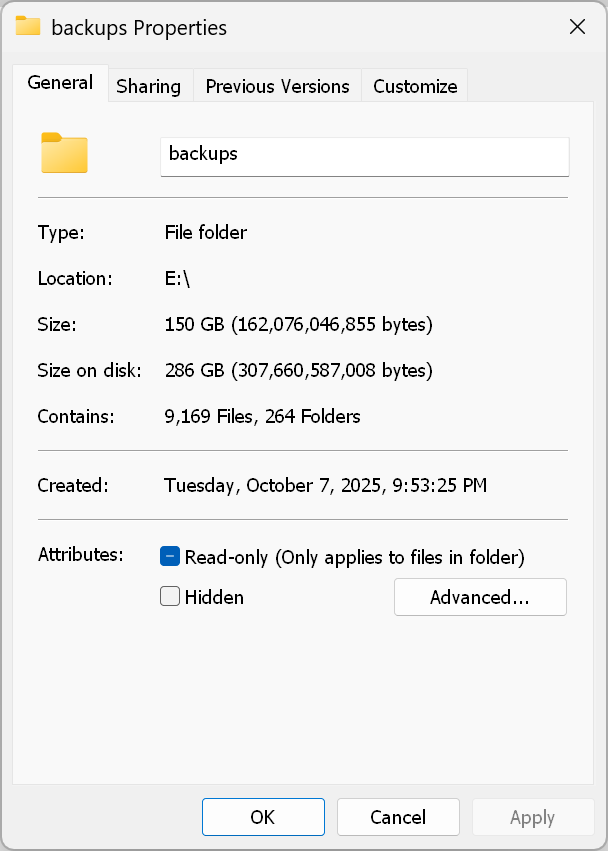Click the Advanced... attributes button
This screenshot has width=608, height=851.
(480, 597)
